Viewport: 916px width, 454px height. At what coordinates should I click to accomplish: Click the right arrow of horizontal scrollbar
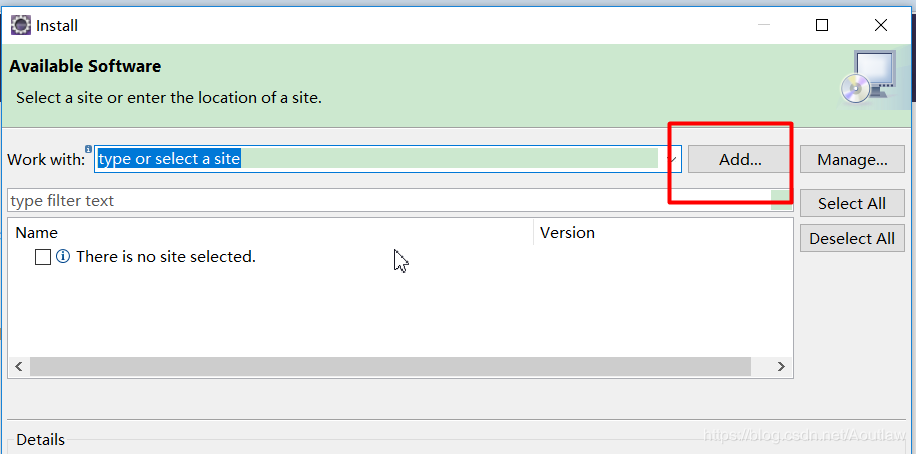coord(781,366)
